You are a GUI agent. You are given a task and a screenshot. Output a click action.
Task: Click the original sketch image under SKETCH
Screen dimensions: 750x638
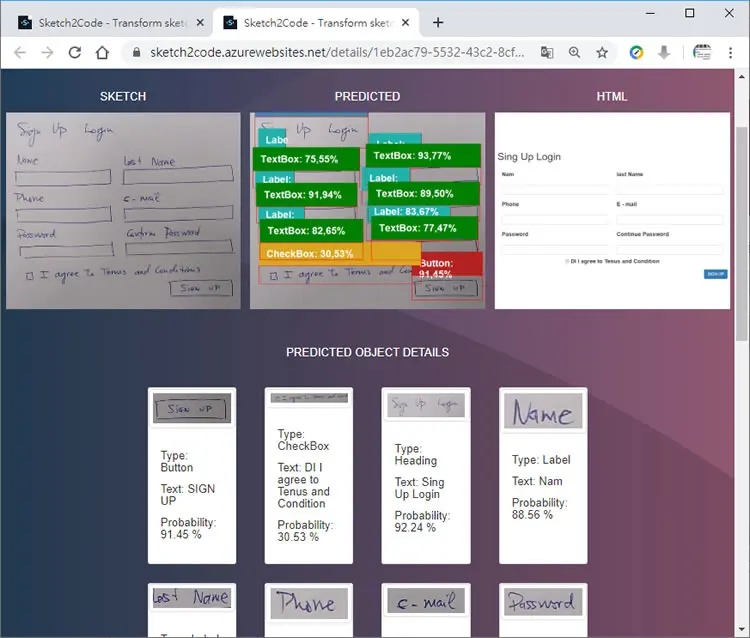point(123,211)
